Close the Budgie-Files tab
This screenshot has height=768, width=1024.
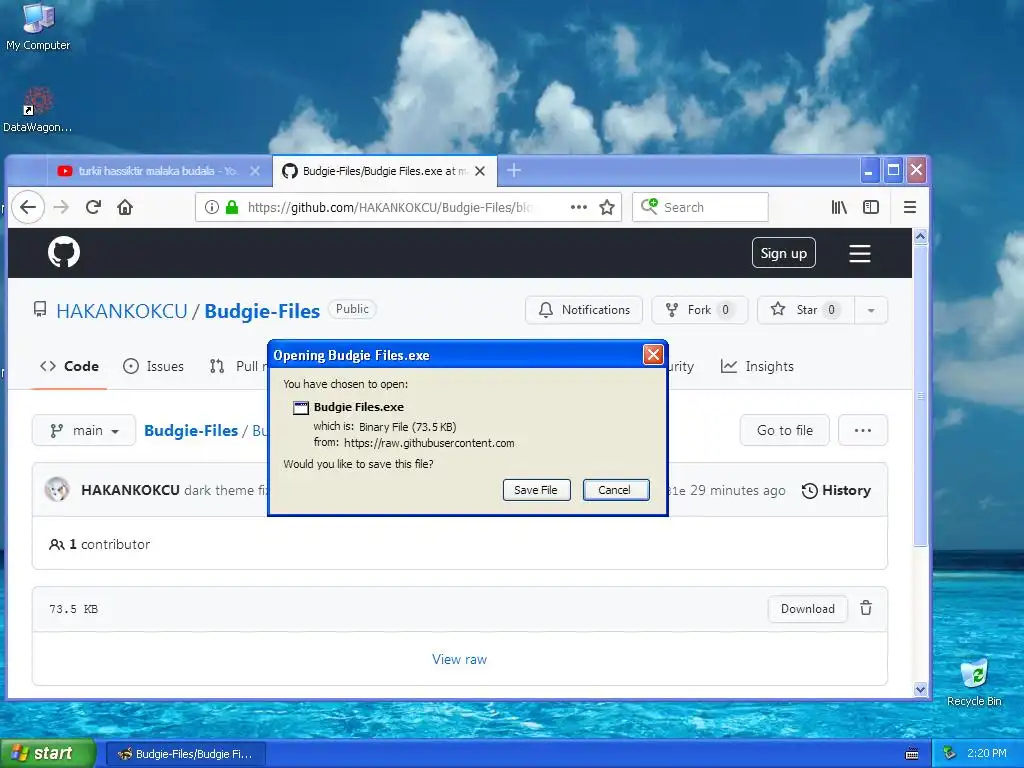tap(480, 170)
